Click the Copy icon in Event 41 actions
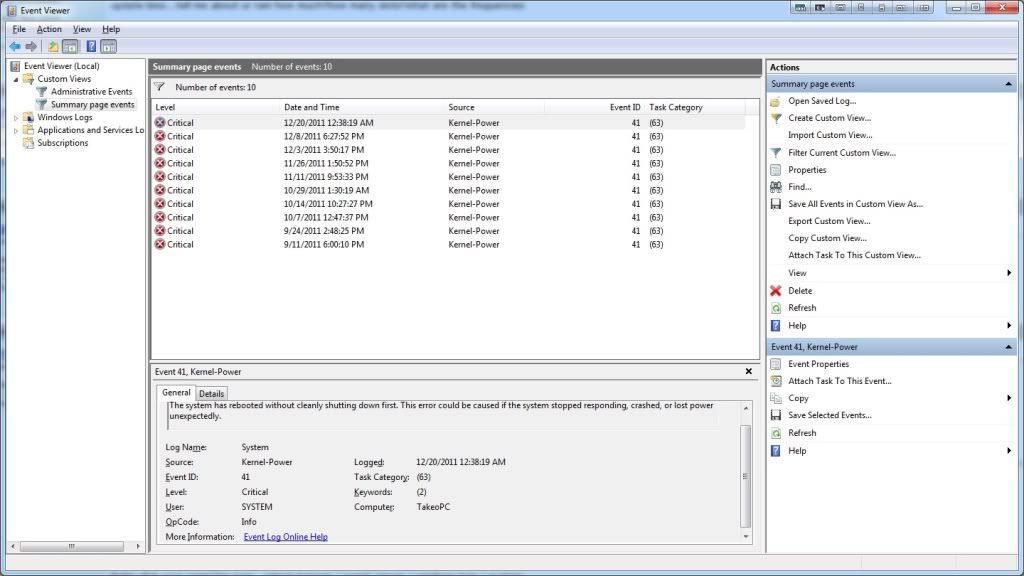This screenshot has height=576, width=1024. pyautogui.click(x=776, y=398)
